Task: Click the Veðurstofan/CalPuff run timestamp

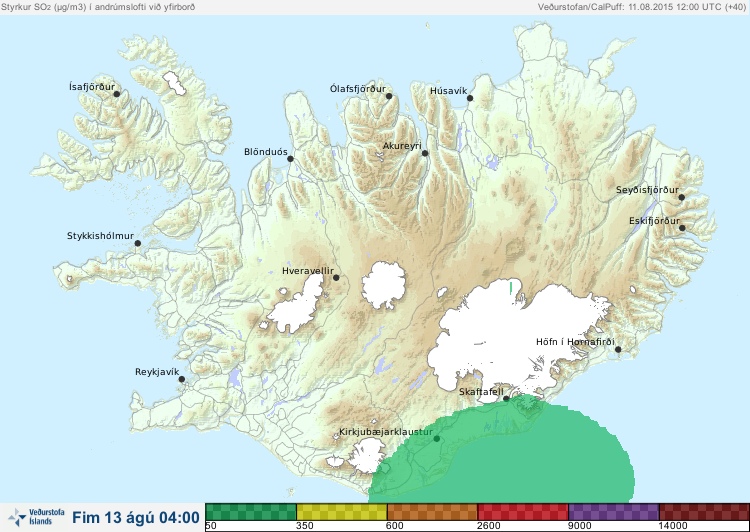Action: click(x=641, y=7)
